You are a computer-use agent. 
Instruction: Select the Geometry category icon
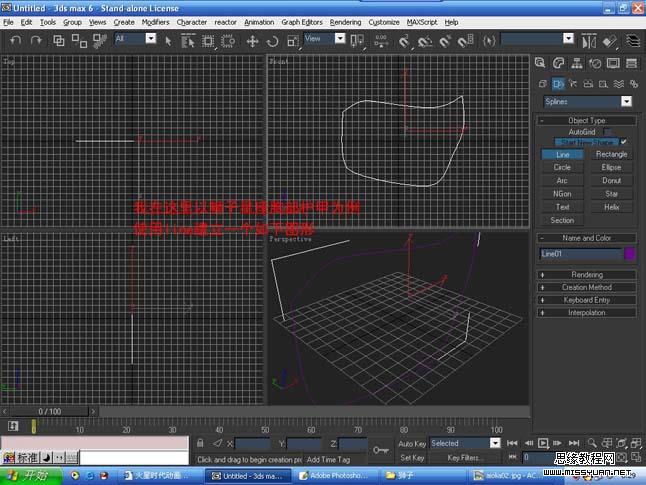click(x=543, y=84)
